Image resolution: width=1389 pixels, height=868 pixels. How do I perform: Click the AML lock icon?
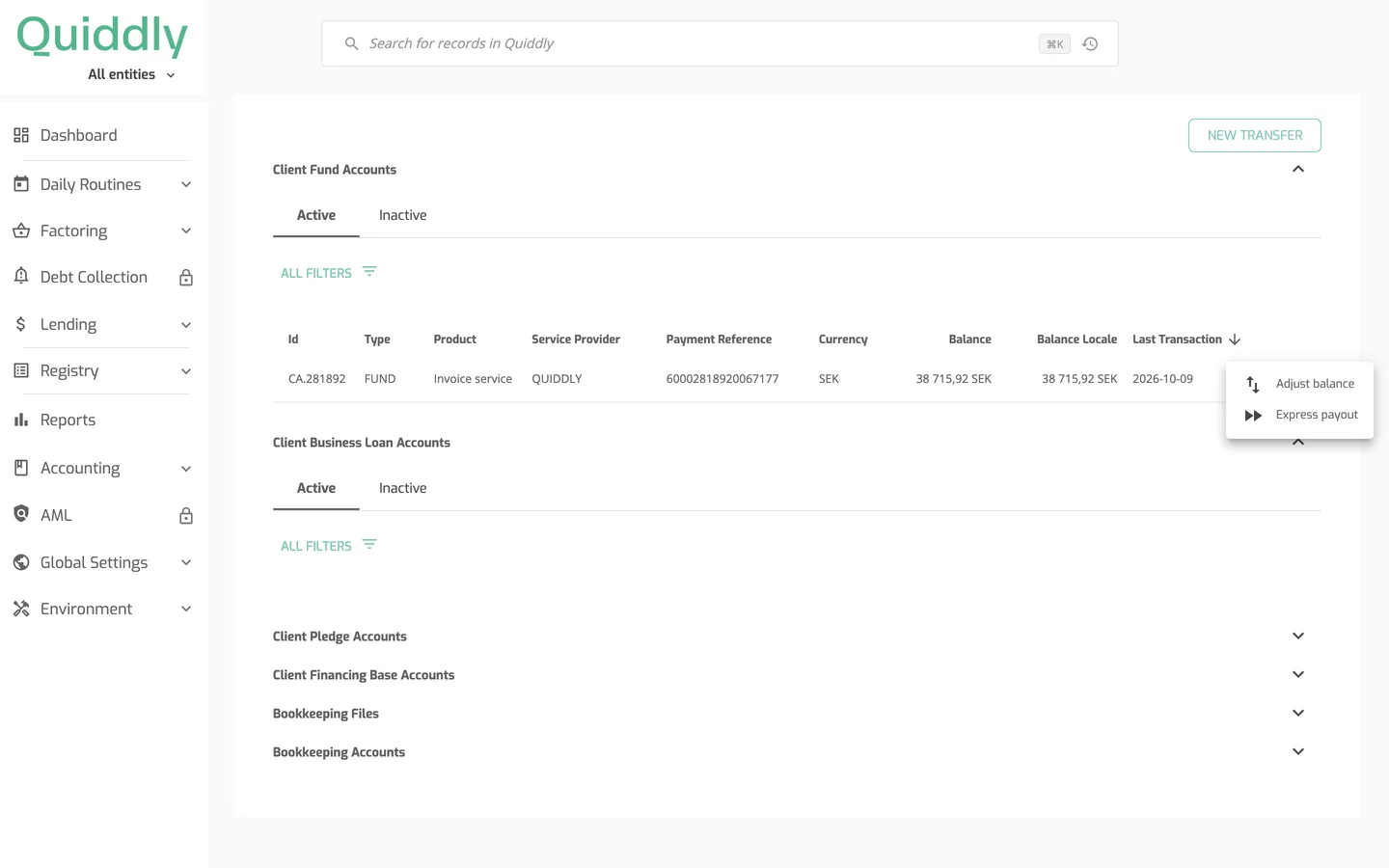(x=186, y=516)
